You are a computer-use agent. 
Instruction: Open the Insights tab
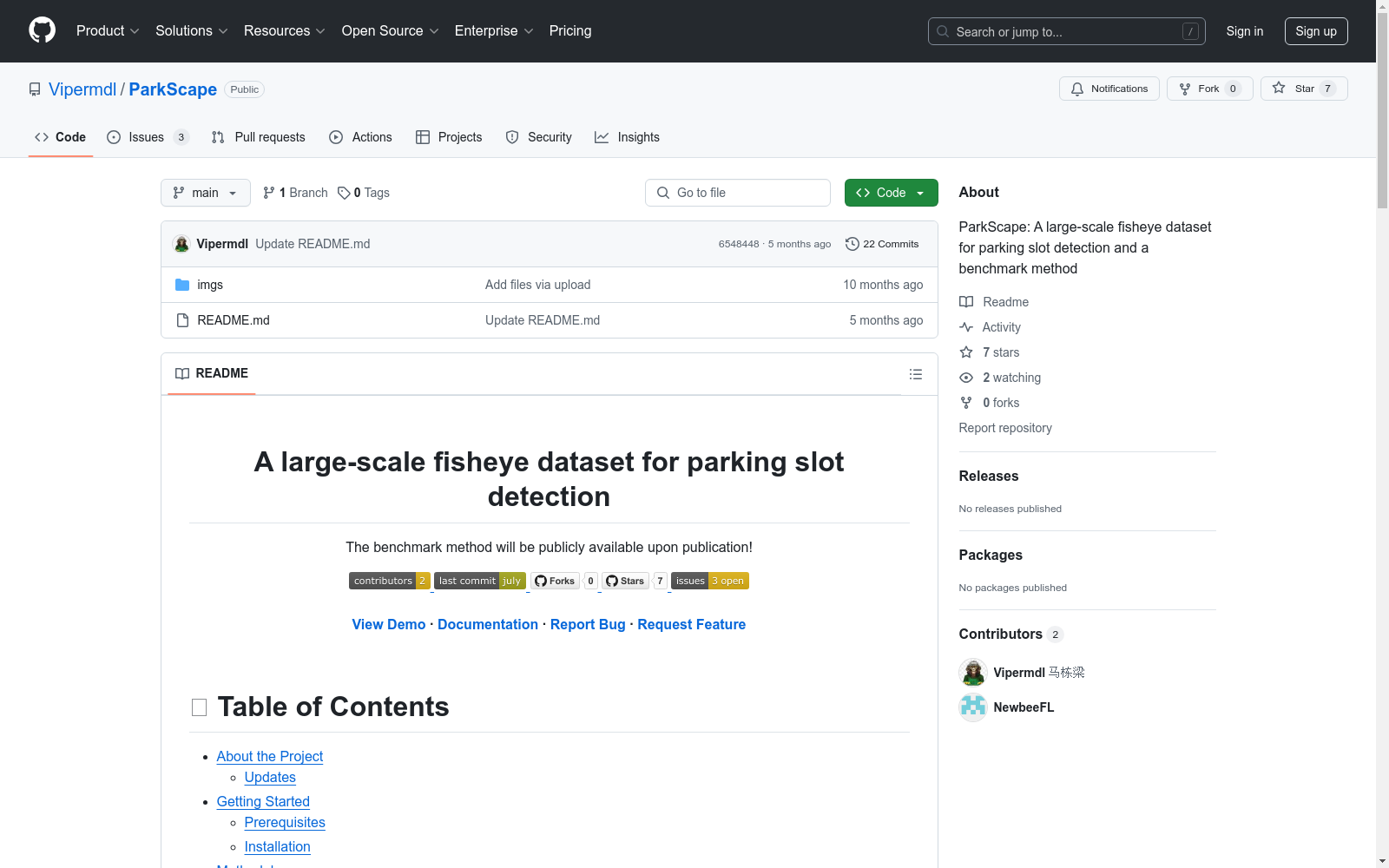627,137
